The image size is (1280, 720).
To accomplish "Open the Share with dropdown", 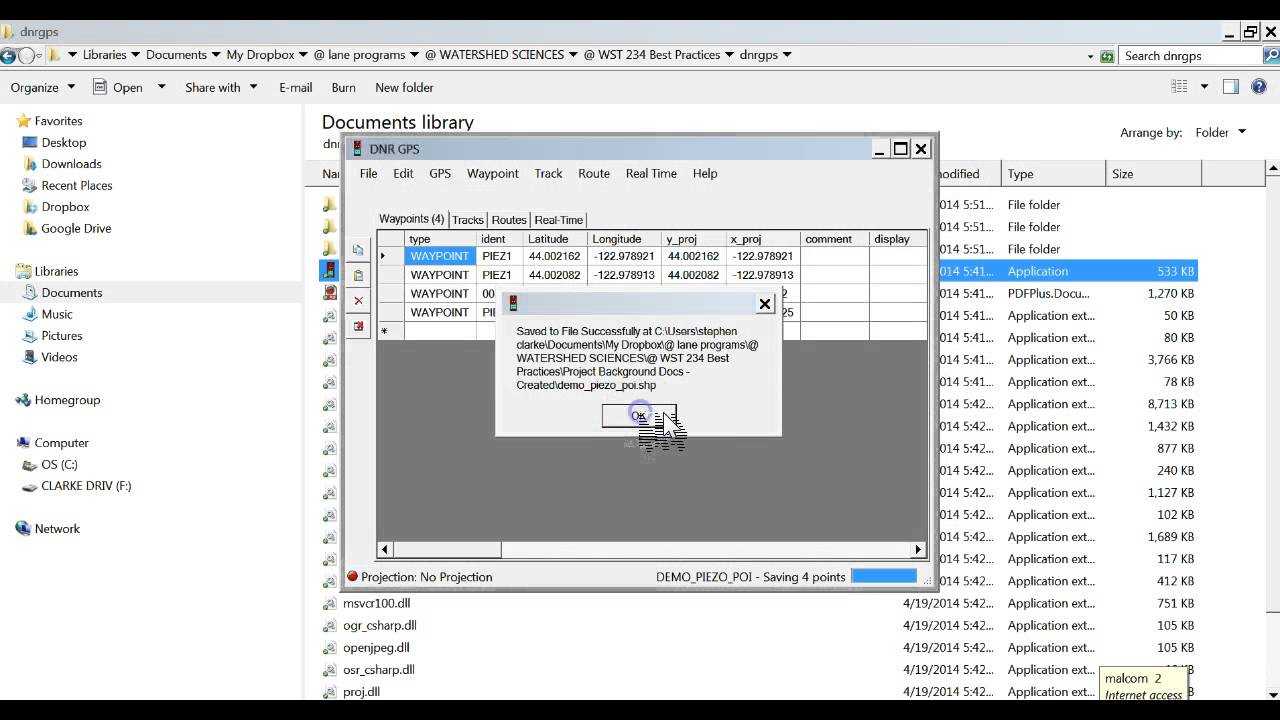I will coord(221,87).
